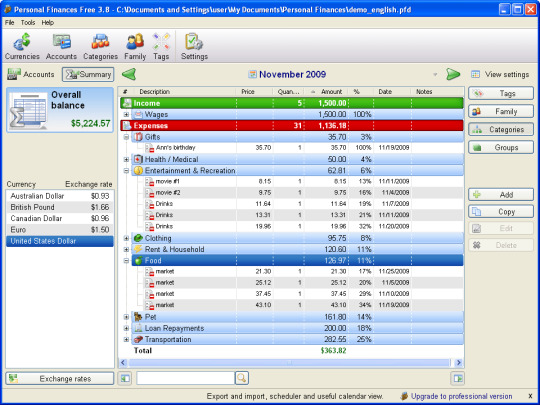Viewport: 540px width, 405px height.
Task: Click the horizontal scrollbar track
Action: pyautogui.click(x=289, y=362)
